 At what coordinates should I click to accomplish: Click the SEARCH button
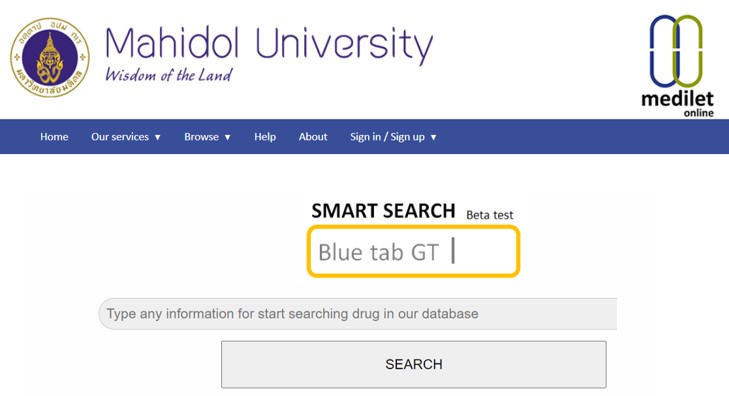[x=414, y=364]
